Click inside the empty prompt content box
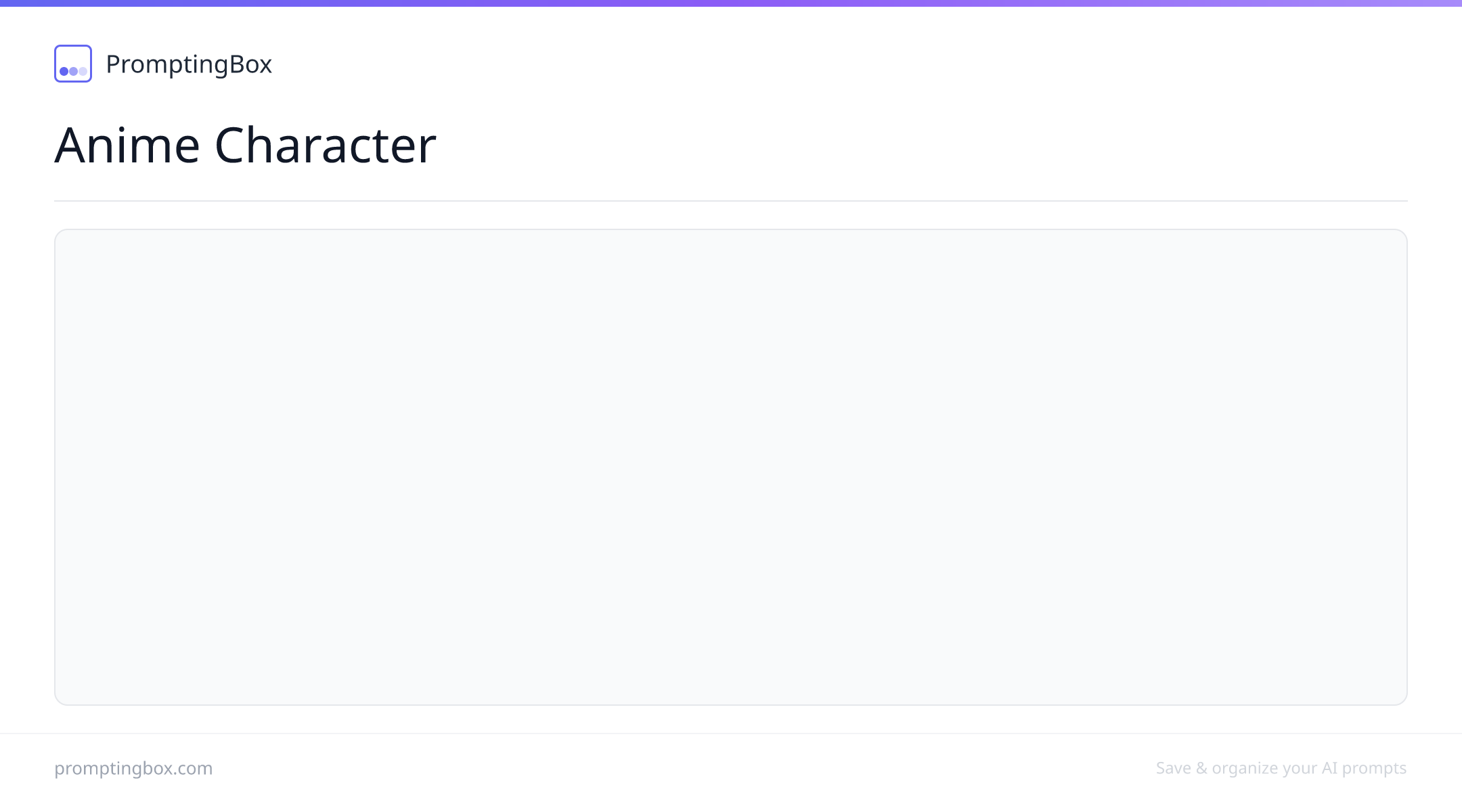 pos(731,467)
